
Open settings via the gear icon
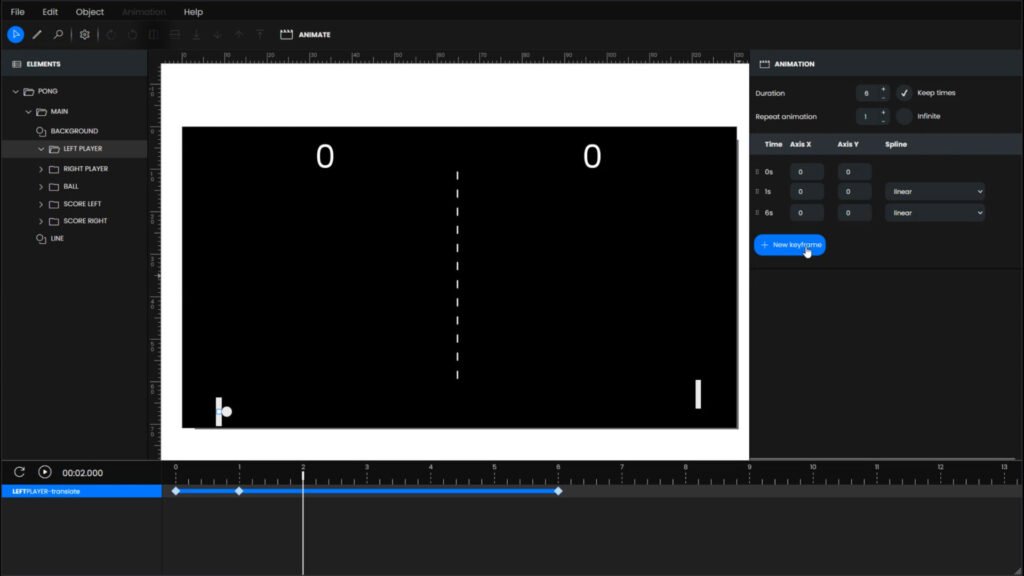tap(85, 34)
